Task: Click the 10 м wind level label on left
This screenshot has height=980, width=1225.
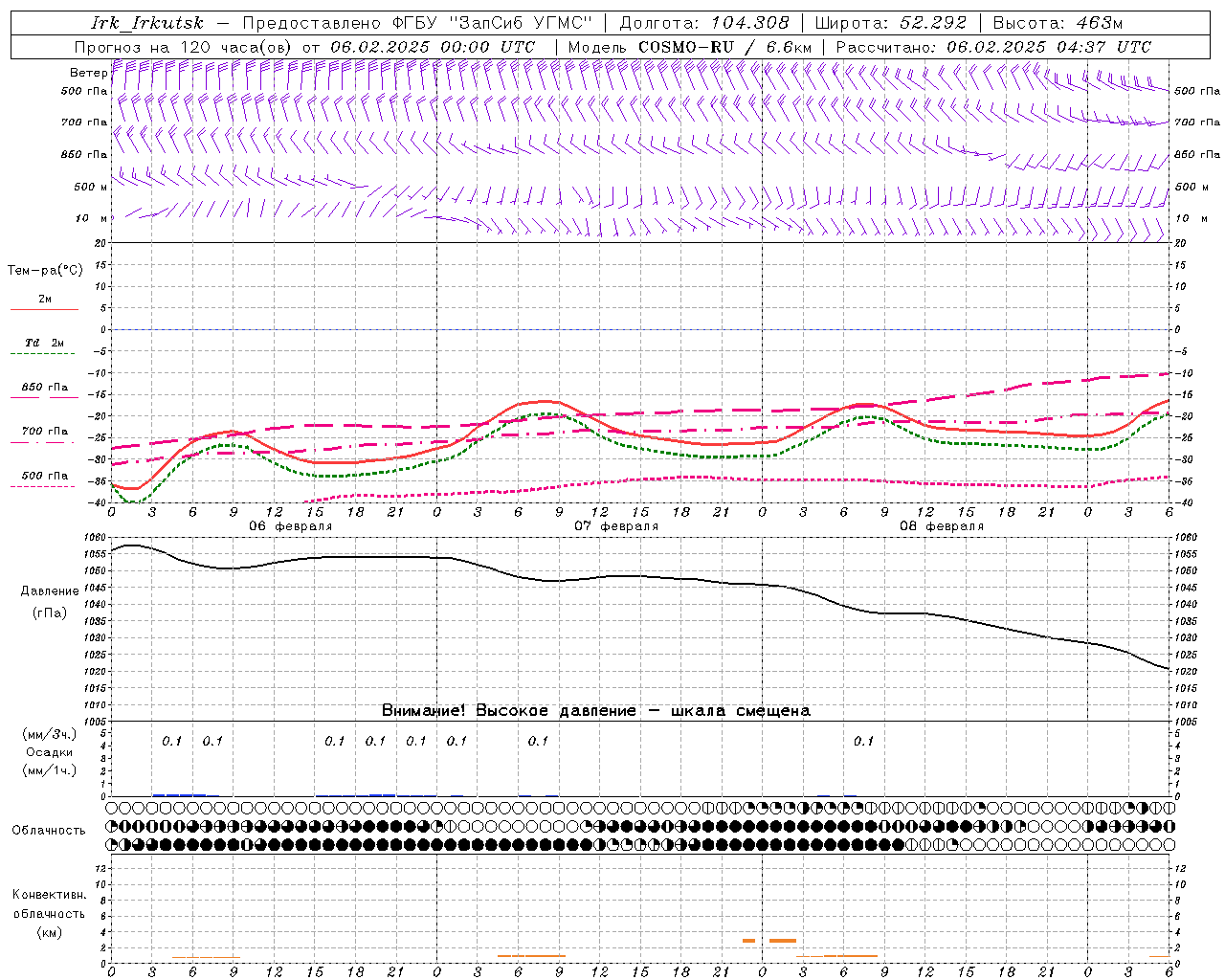Action: (x=91, y=219)
